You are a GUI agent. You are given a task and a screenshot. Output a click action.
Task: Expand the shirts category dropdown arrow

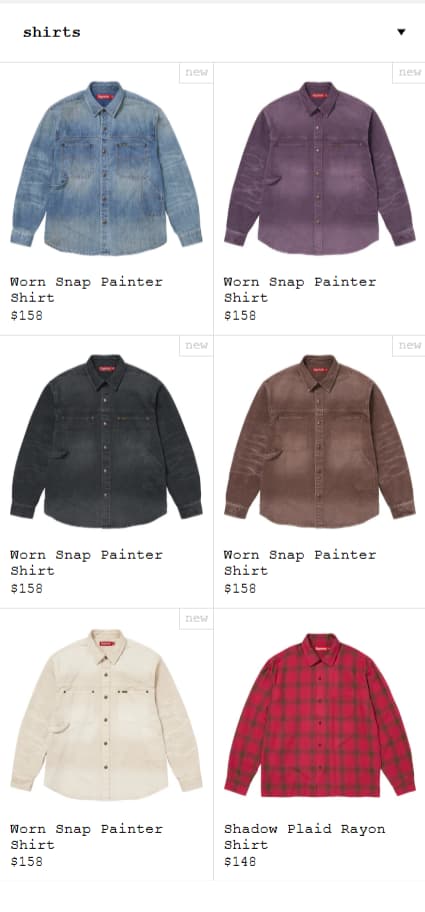401,32
